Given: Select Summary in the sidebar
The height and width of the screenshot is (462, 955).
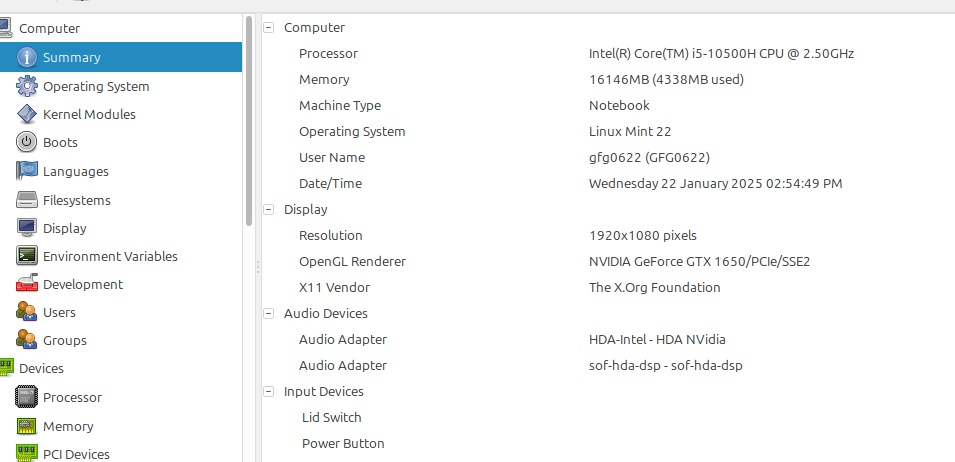Looking at the screenshot, I should [x=71, y=58].
